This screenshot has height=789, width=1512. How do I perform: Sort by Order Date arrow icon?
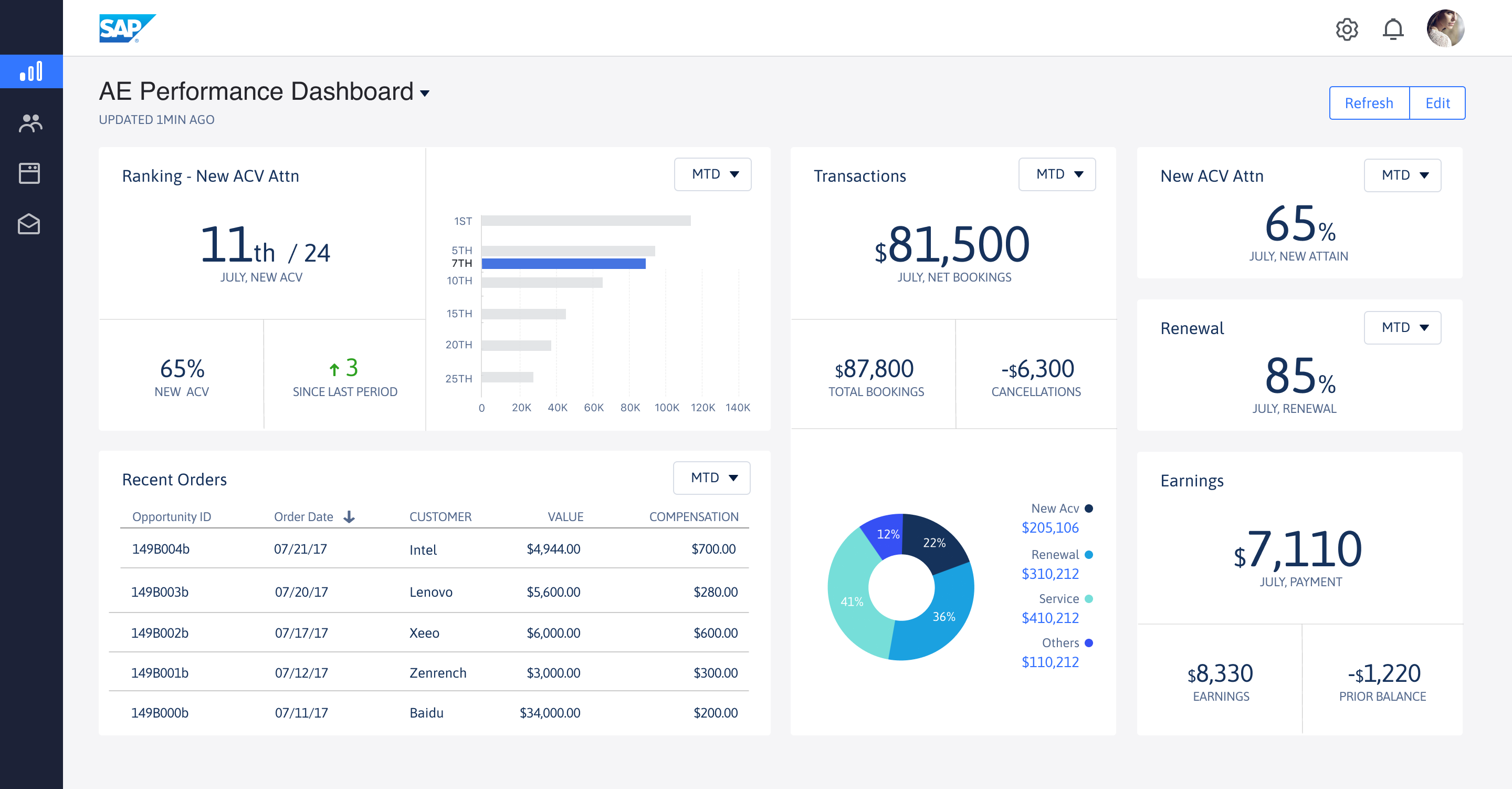point(349,516)
